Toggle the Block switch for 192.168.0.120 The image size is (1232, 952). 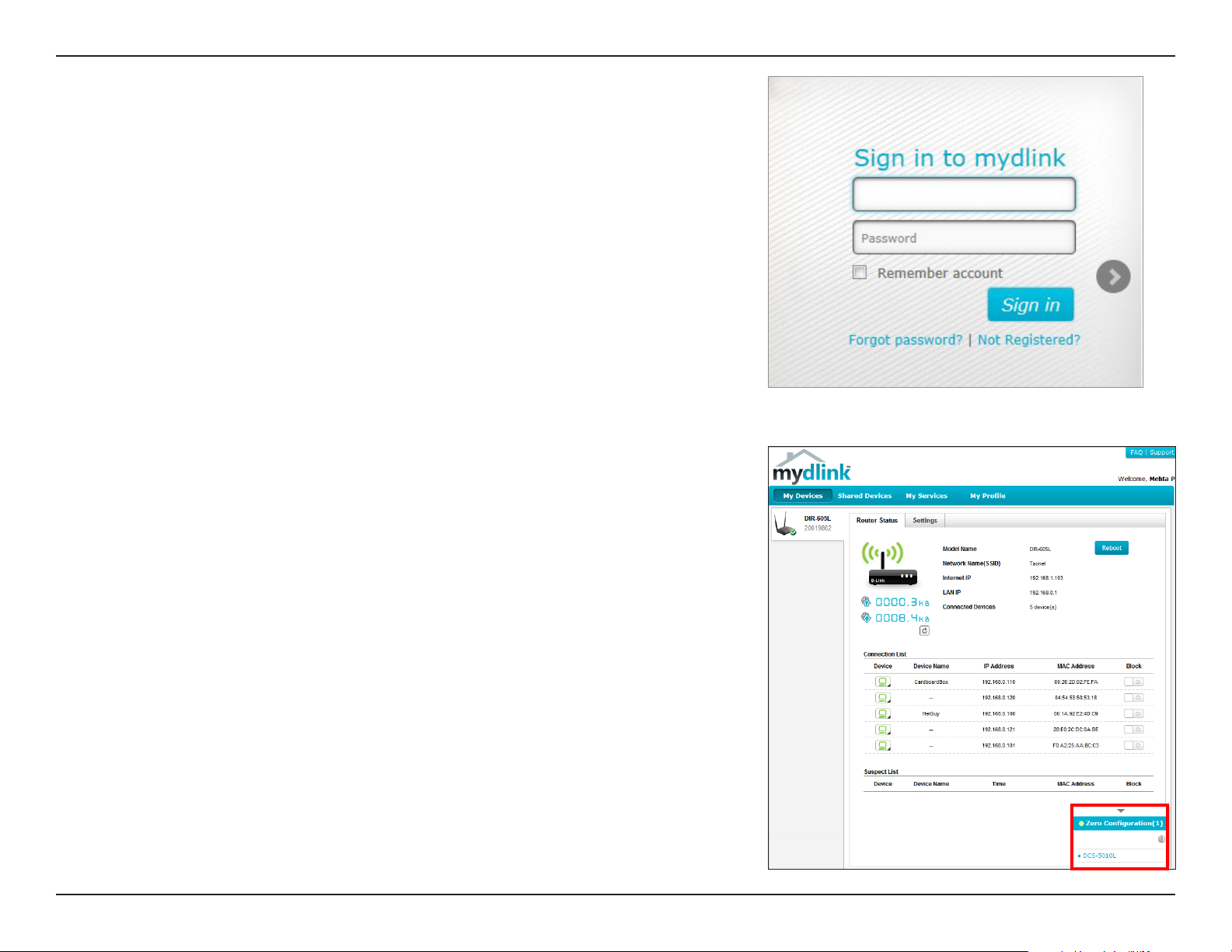[1133, 698]
